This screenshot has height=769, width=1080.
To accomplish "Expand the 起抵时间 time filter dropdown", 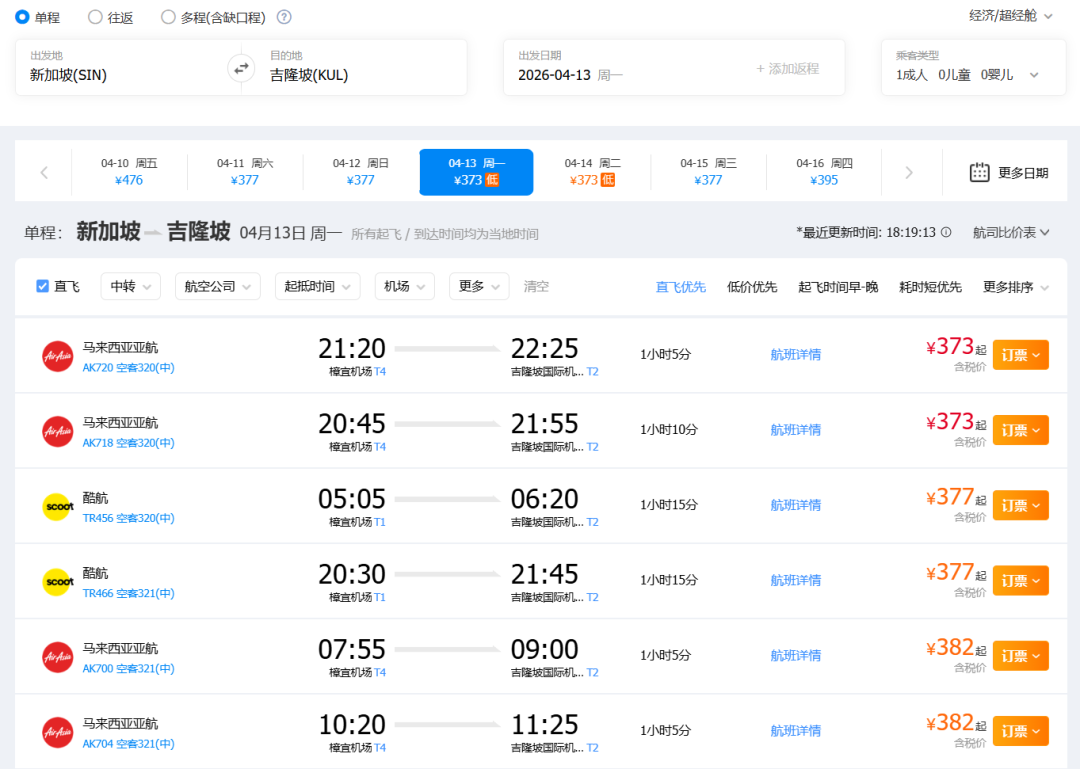I will tap(317, 286).
